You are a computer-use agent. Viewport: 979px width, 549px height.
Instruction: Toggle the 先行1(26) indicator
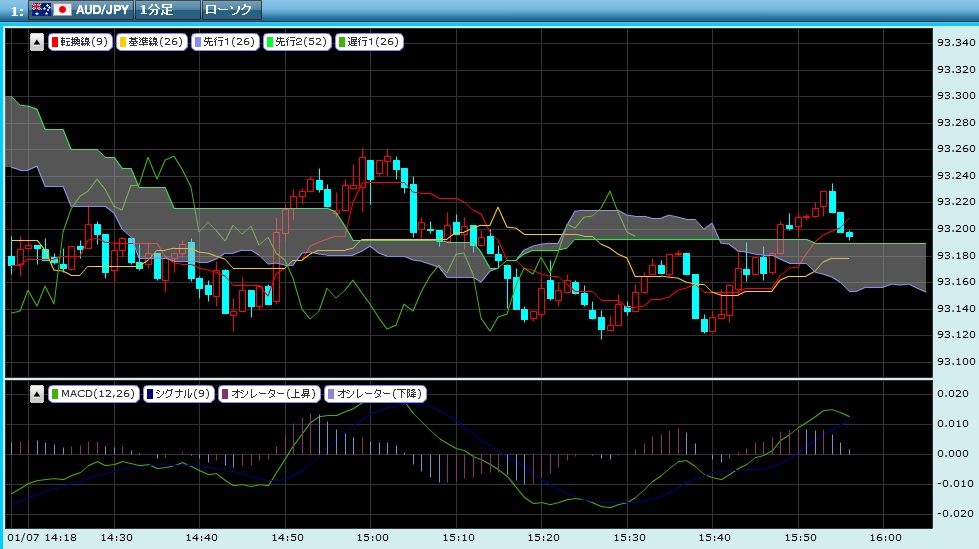pos(225,42)
